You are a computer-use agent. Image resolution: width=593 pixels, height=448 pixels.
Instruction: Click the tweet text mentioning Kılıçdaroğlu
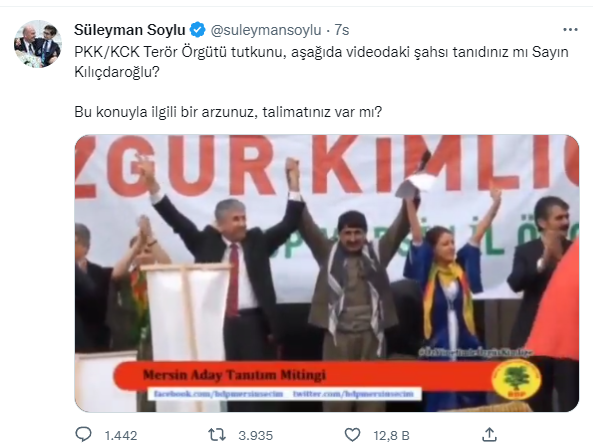(x=321, y=62)
